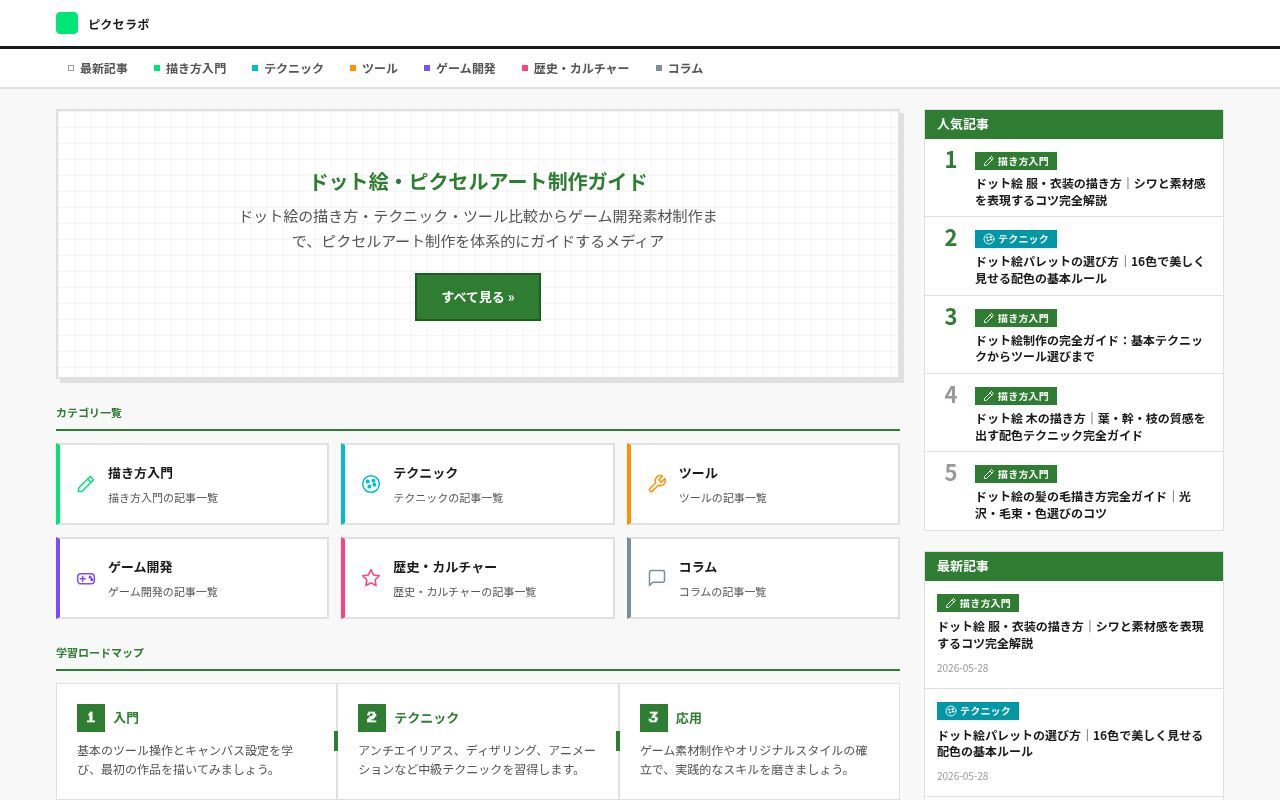
Task: Click rank number 4 in 人気記事
Action: click(x=951, y=395)
